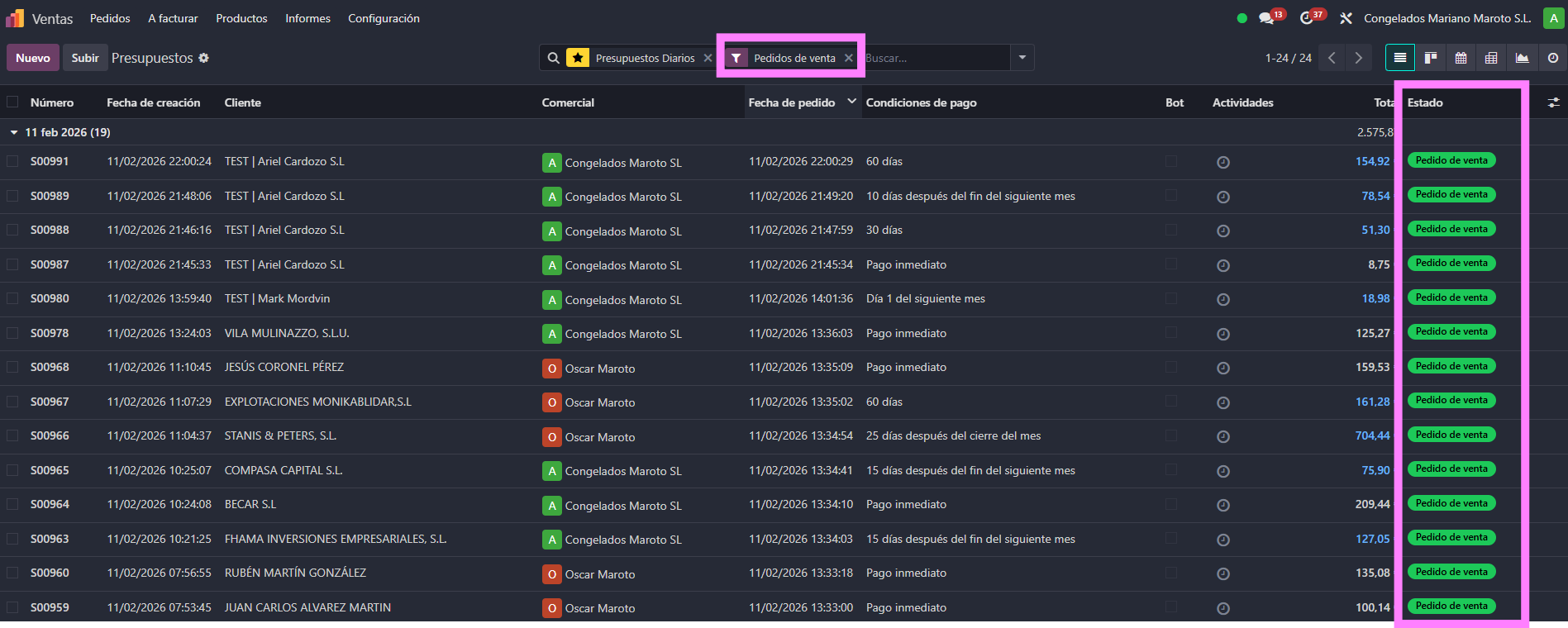
Task: Remove the Pedidos de venta filter
Action: (x=848, y=58)
